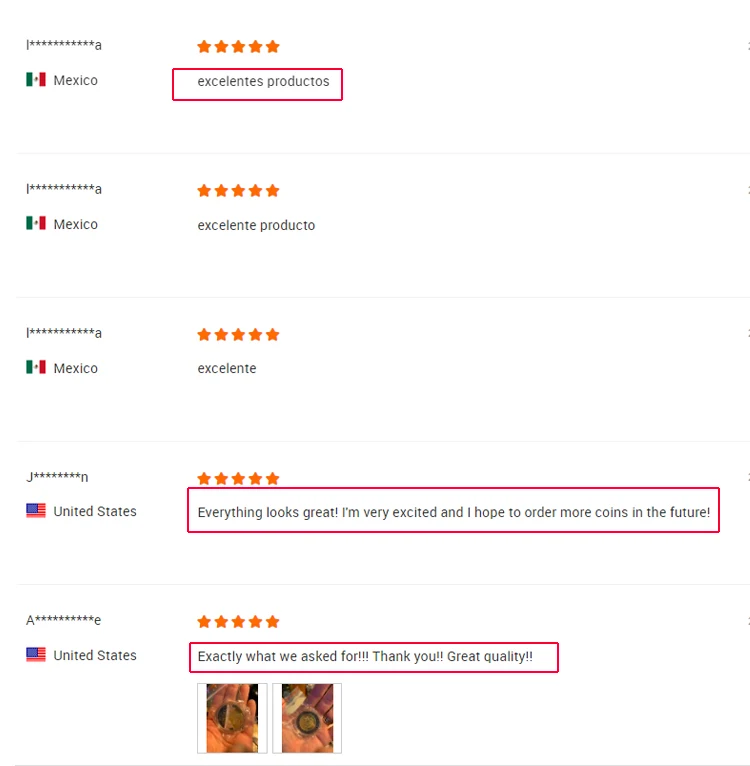Click reviewer name J********n
Viewport: 750px width, 766px height.
[x=57, y=476]
